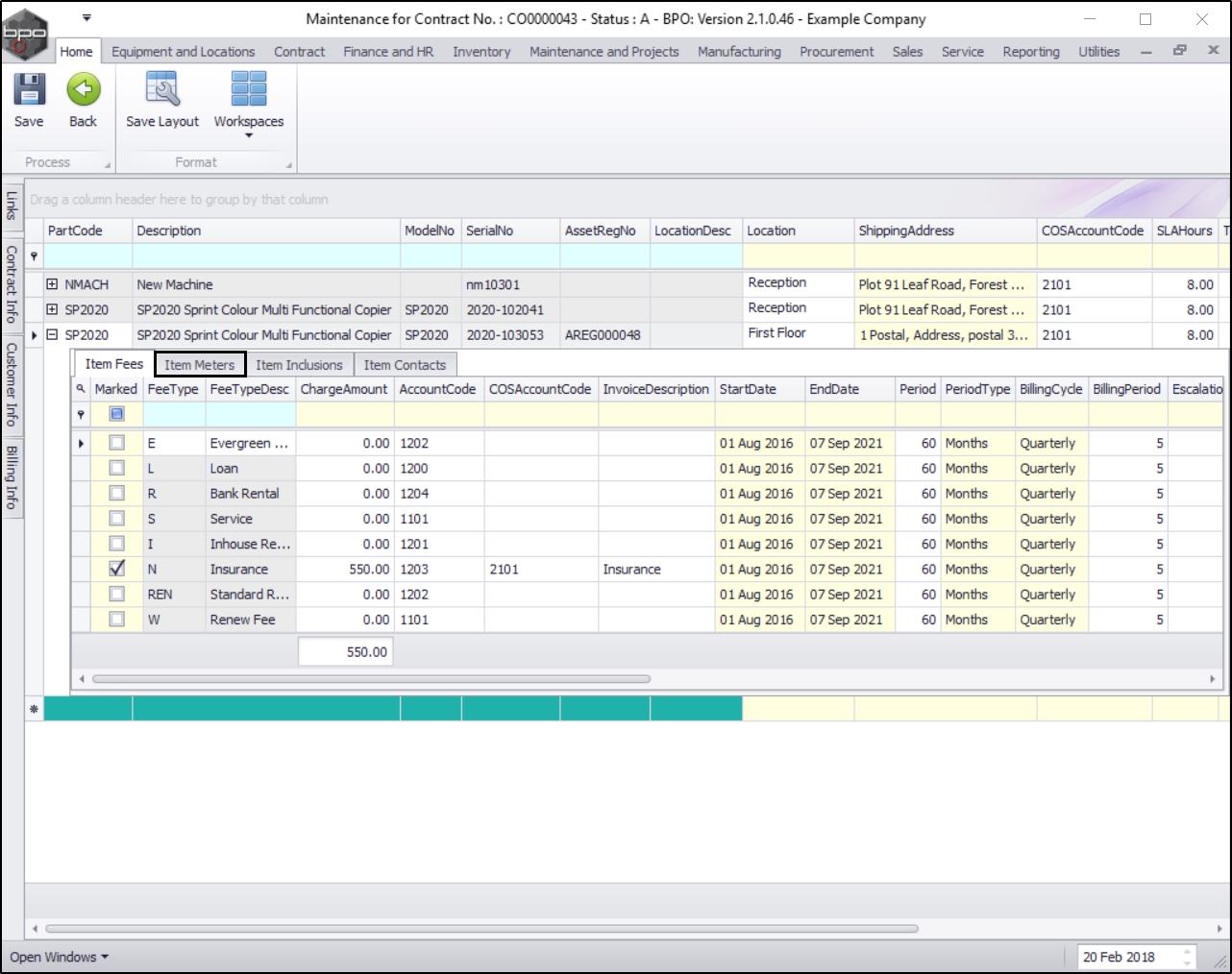
Task: Switch to the Item Meters tab
Action: tap(200, 365)
